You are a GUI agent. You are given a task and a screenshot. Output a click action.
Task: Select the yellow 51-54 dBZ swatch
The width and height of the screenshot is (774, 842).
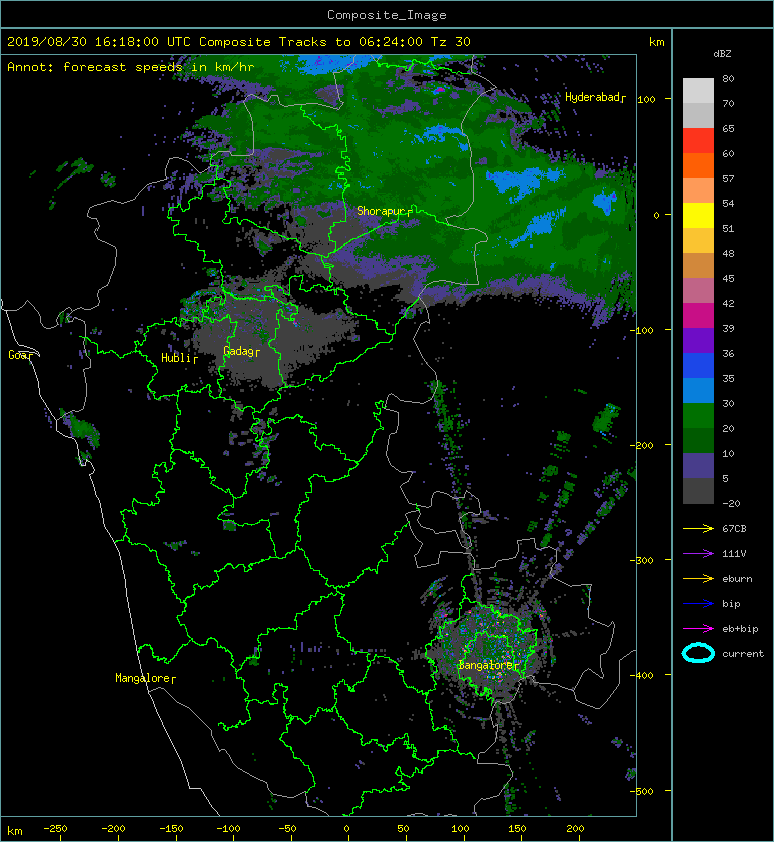698,216
